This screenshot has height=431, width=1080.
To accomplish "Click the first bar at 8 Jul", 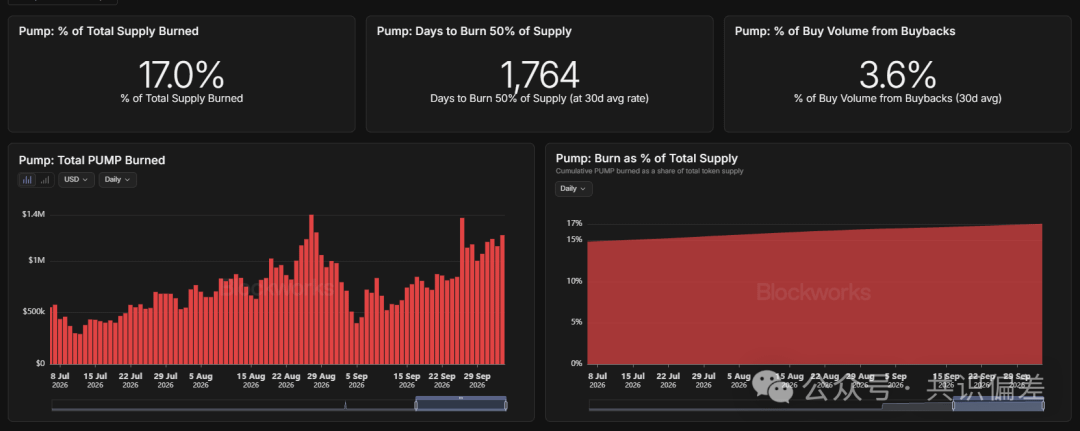I will tap(52, 335).
